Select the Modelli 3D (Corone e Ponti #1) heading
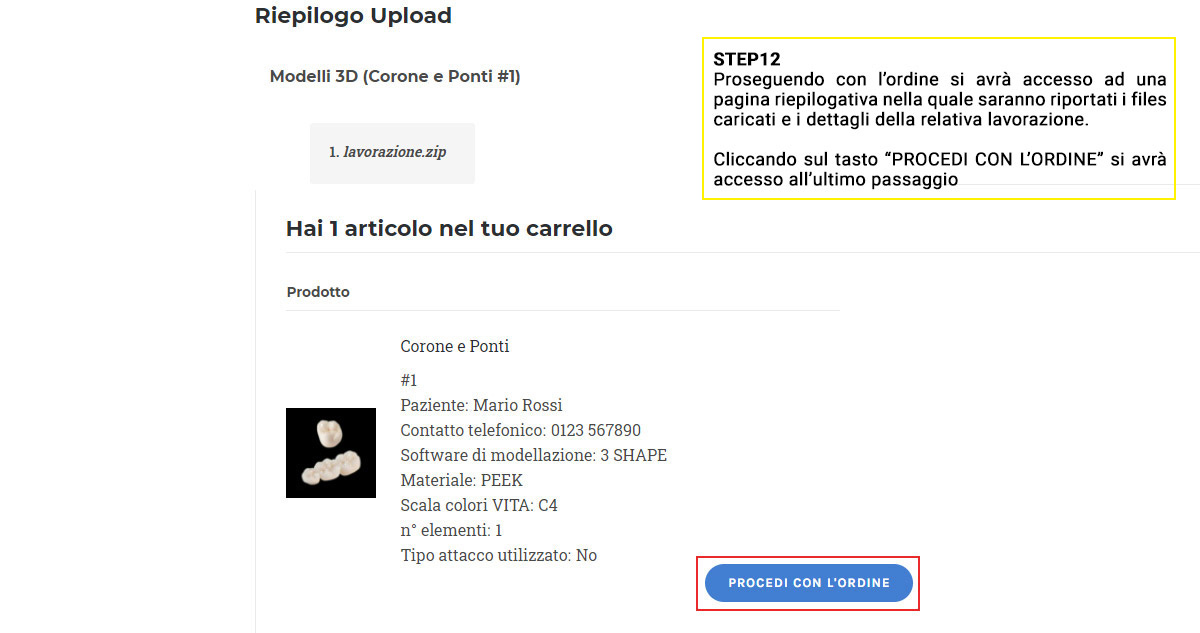The height and width of the screenshot is (633, 1200). click(395, 76)
